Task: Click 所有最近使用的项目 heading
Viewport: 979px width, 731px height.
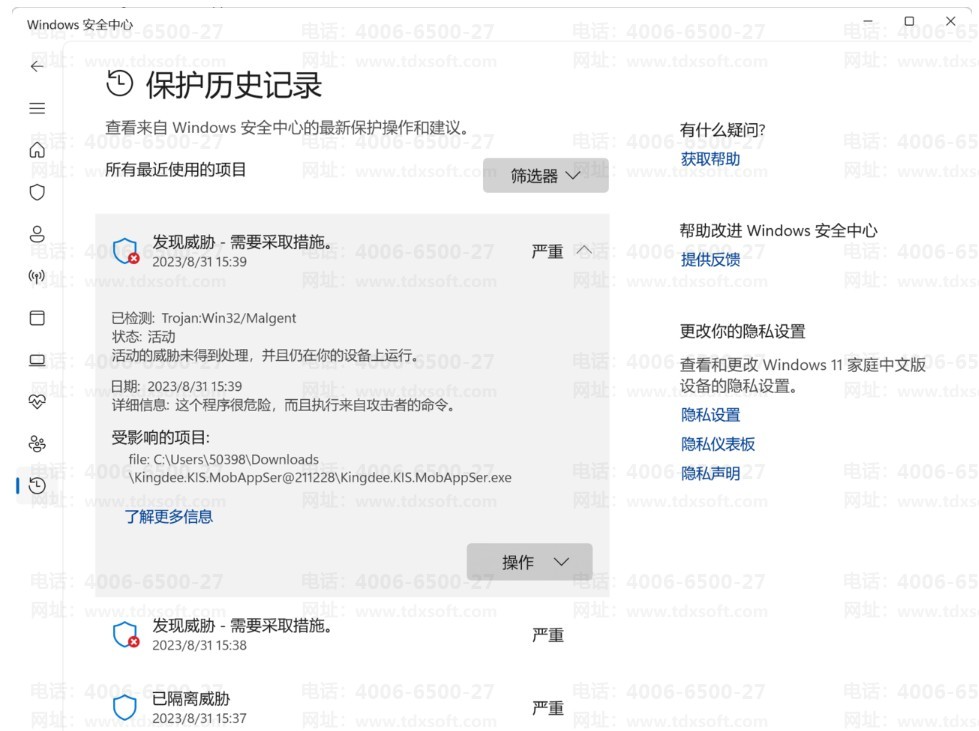Action: [x=175, y=170]
